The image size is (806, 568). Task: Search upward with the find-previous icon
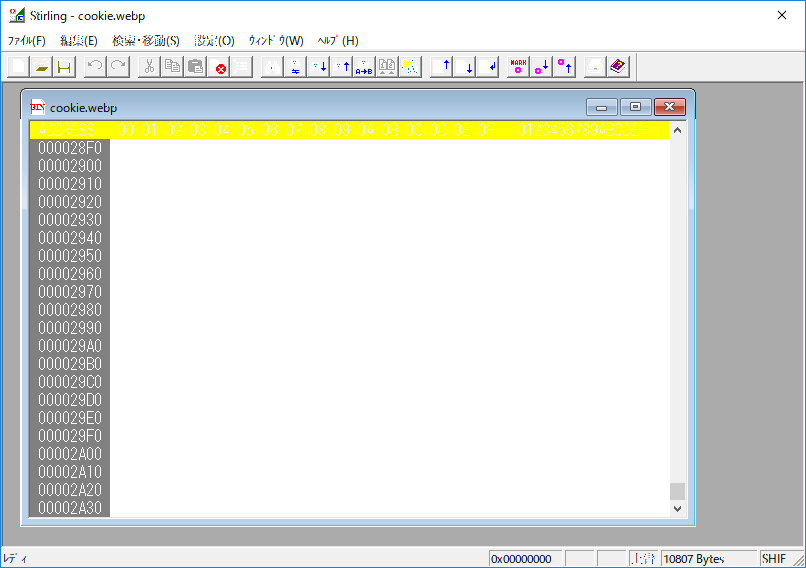(341, 67)
